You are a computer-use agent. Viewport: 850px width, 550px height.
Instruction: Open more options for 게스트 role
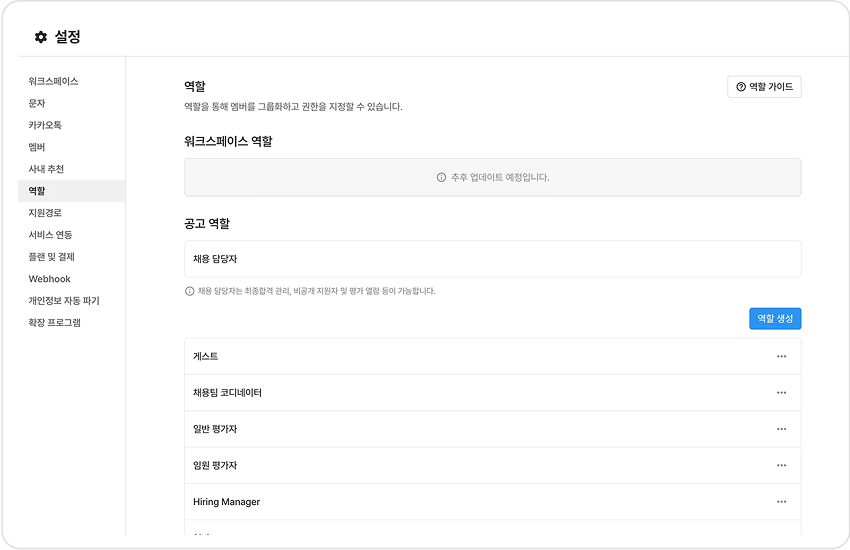pyautogui.click(x=781, y=357)
